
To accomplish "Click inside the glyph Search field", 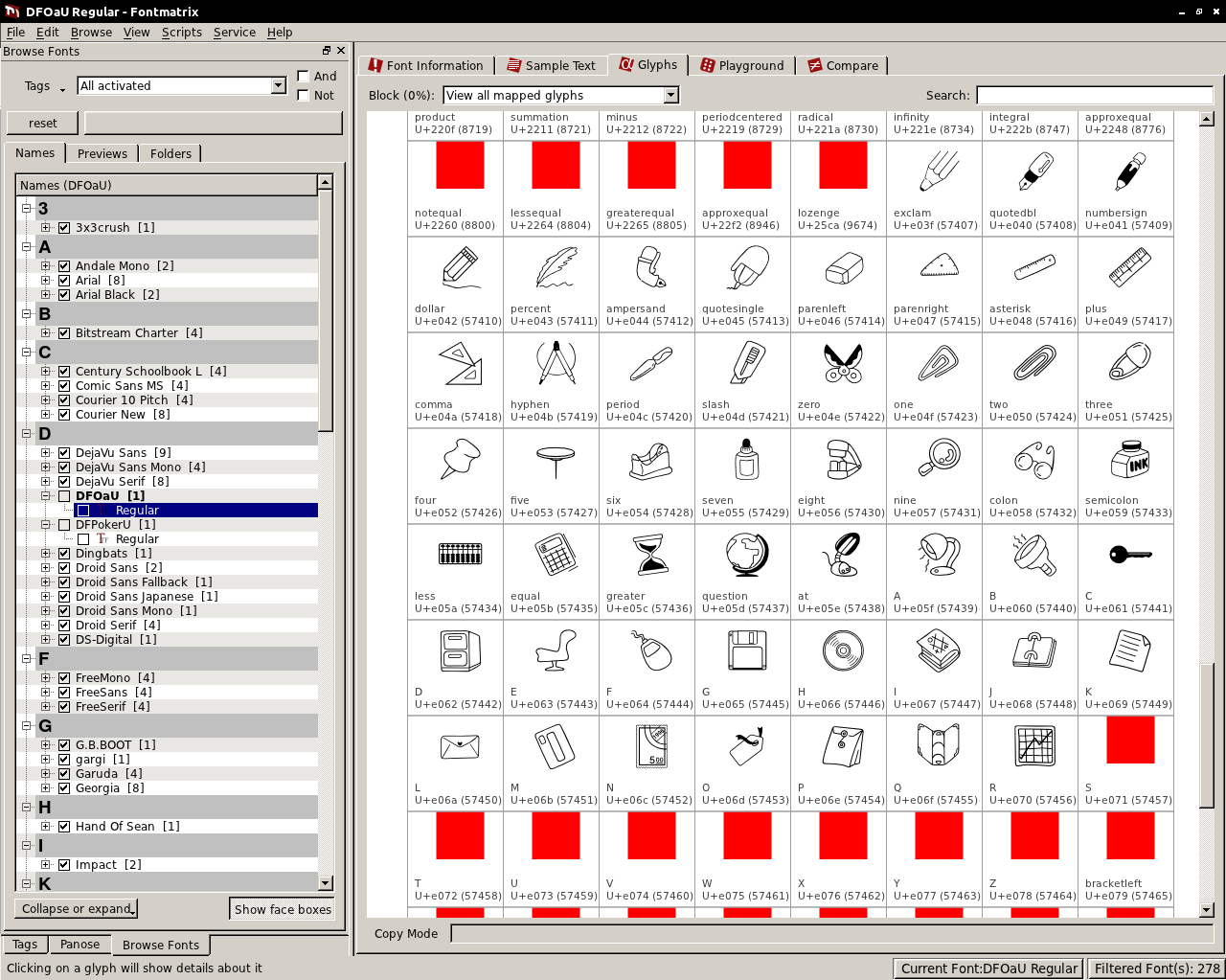I will [x=1095, y=95].
